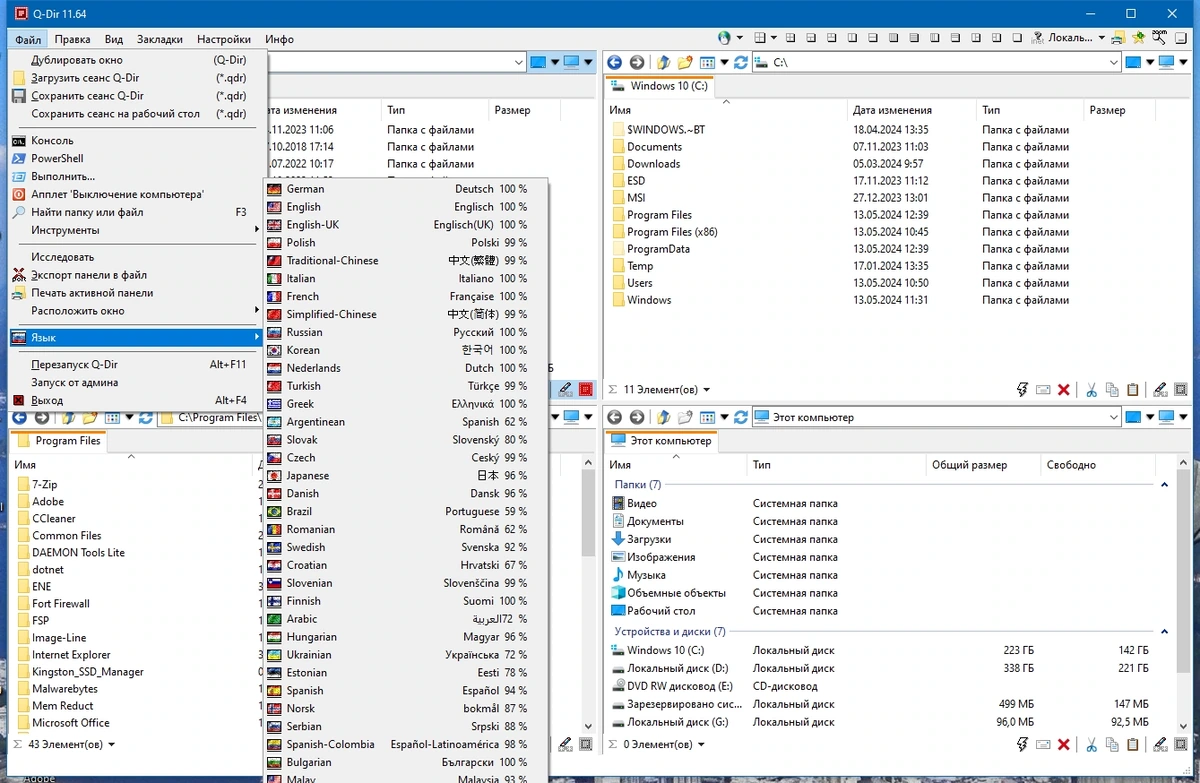Open favorites star icon in main toolbar
The image size is (1200, 783).
click(x=1139, y=38)
